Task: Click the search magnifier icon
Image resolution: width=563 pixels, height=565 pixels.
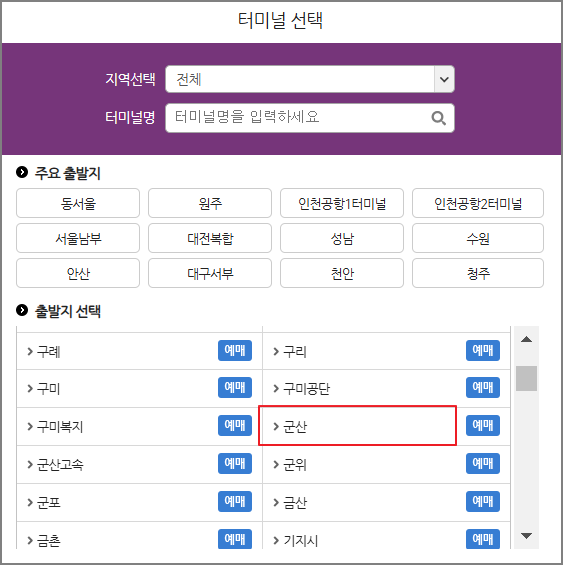Action: [x=438, y=118]
